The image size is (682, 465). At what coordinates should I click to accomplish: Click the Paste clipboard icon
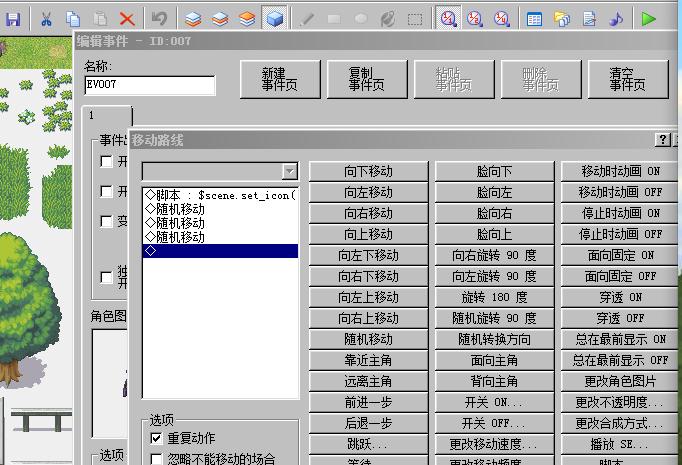[100, 19]
